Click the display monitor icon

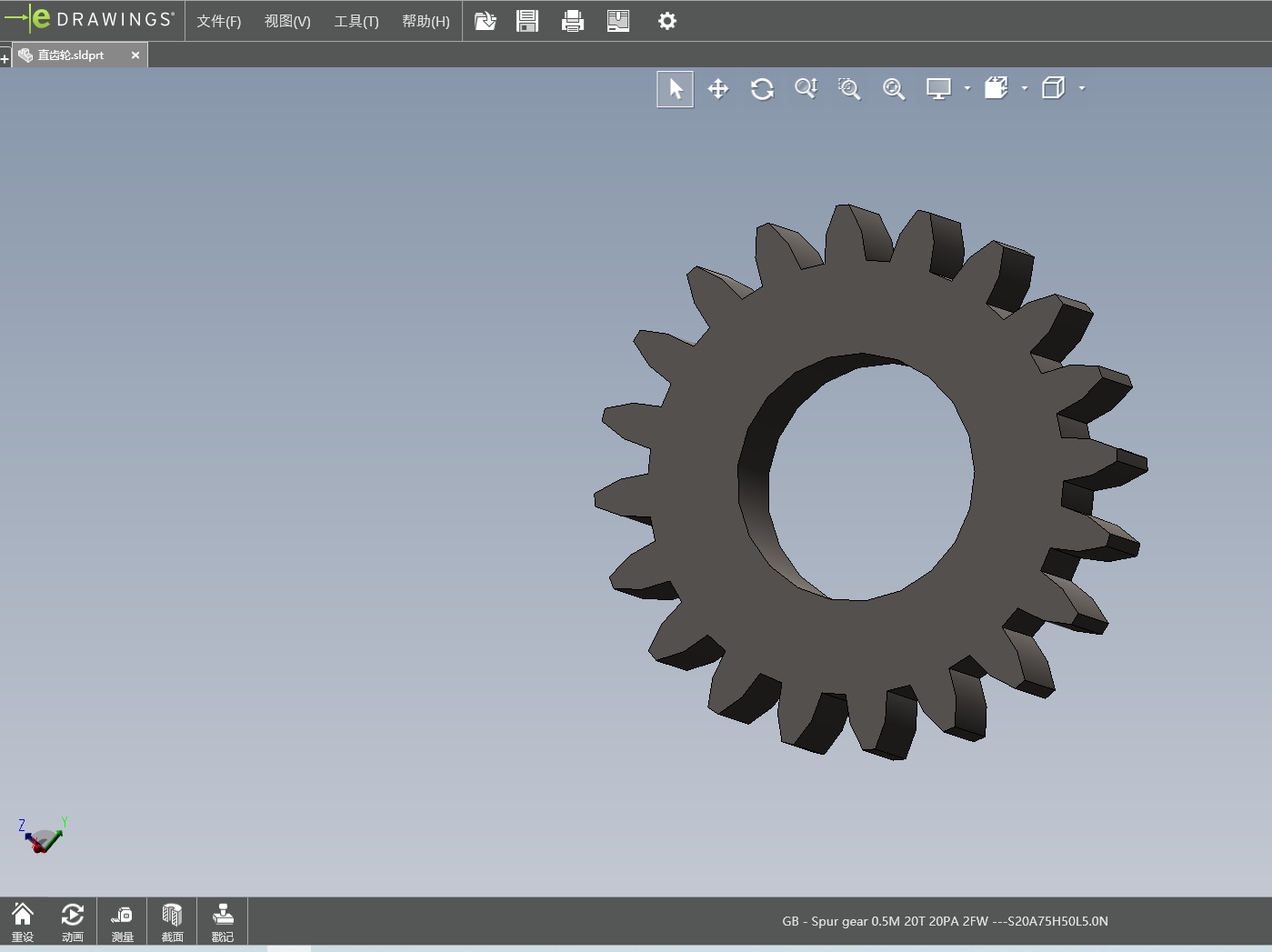(x=938, y=89)
